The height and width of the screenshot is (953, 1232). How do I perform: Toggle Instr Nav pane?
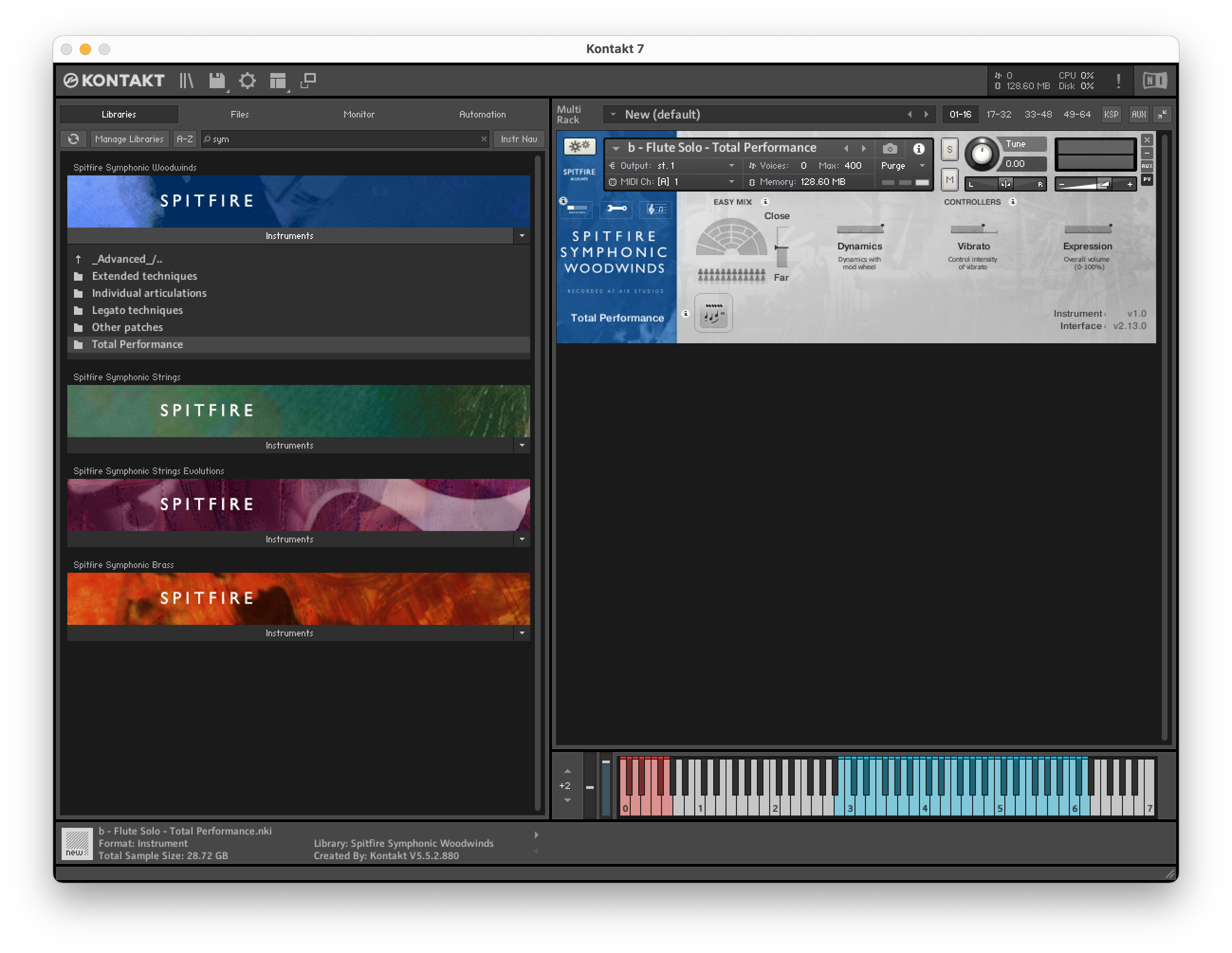click(518, 139)
